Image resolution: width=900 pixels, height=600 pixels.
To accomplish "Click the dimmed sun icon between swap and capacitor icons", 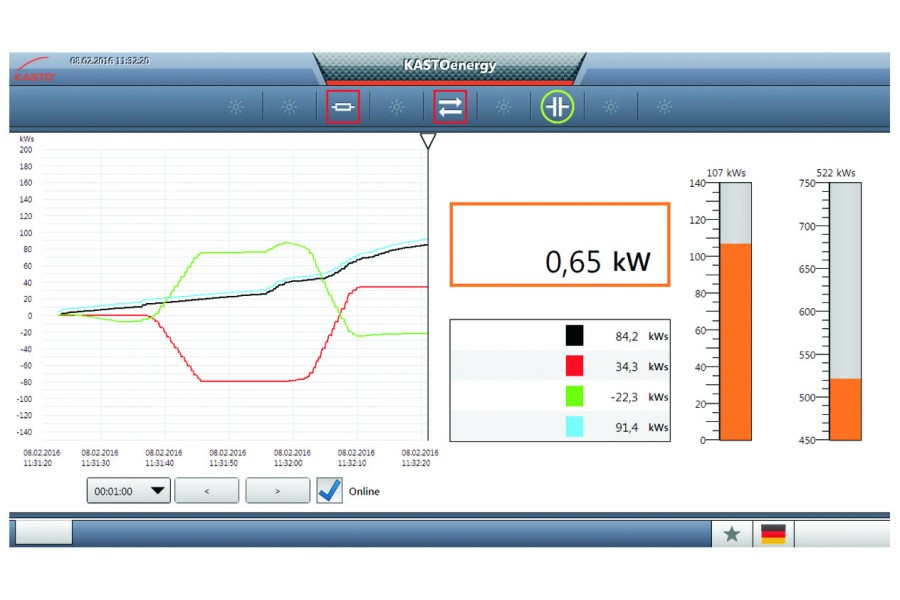I will (x=503, y=107).
